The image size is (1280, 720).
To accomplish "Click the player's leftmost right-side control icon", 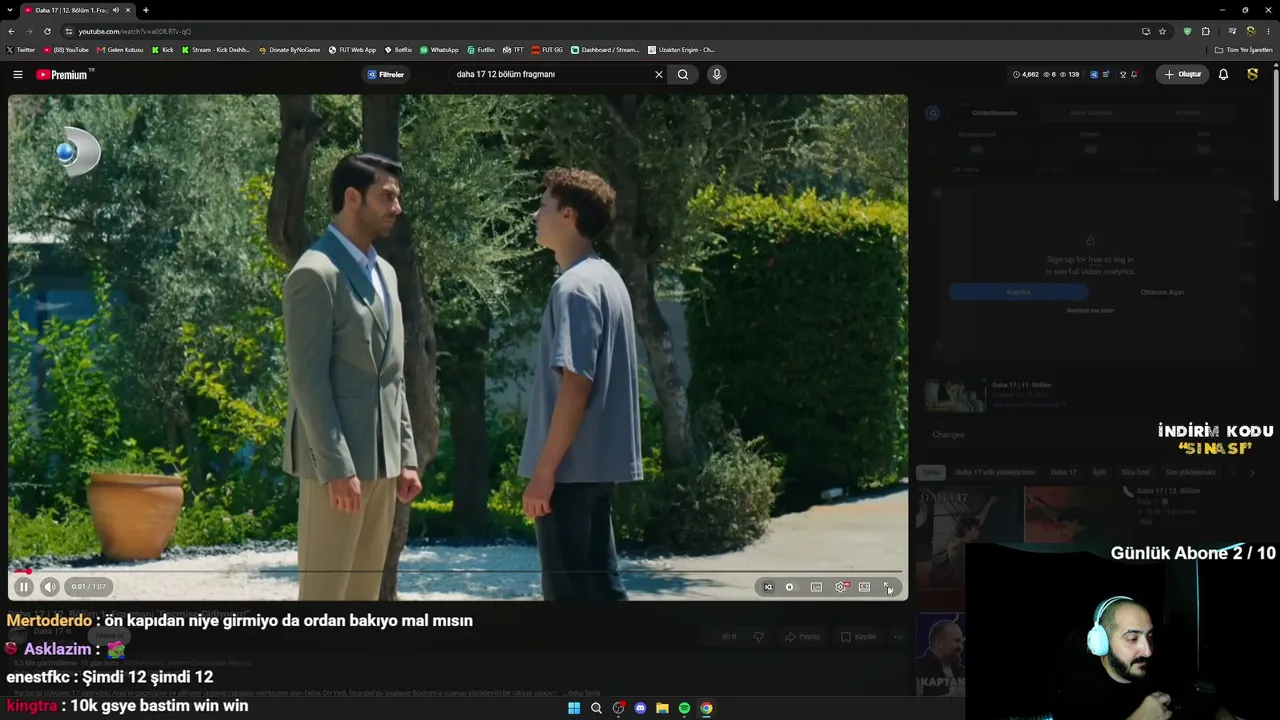I will [768, 587].
